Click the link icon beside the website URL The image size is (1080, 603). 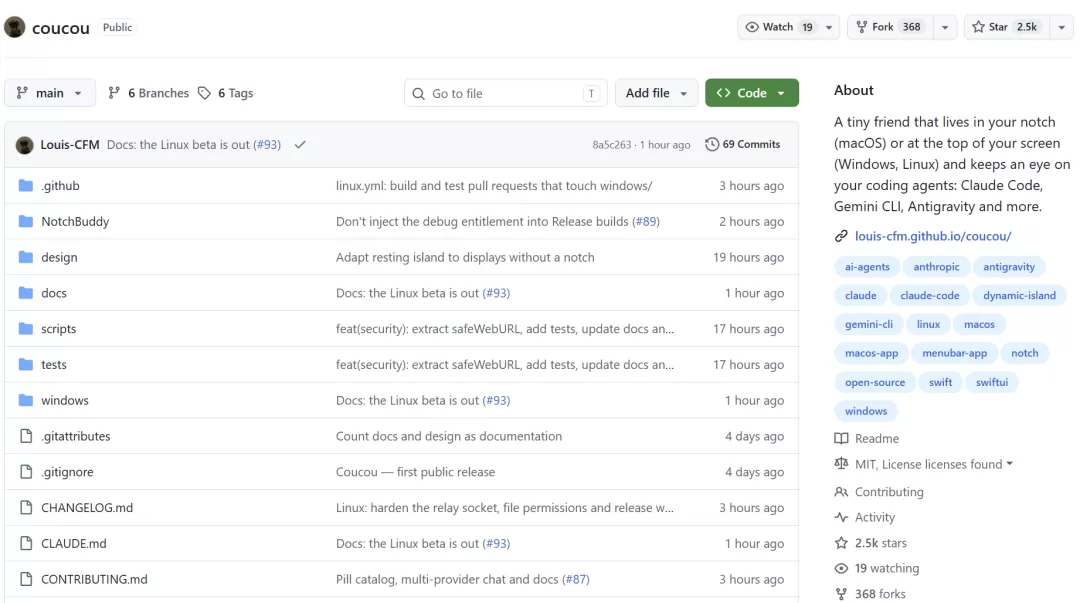click(x=841, y=236)
